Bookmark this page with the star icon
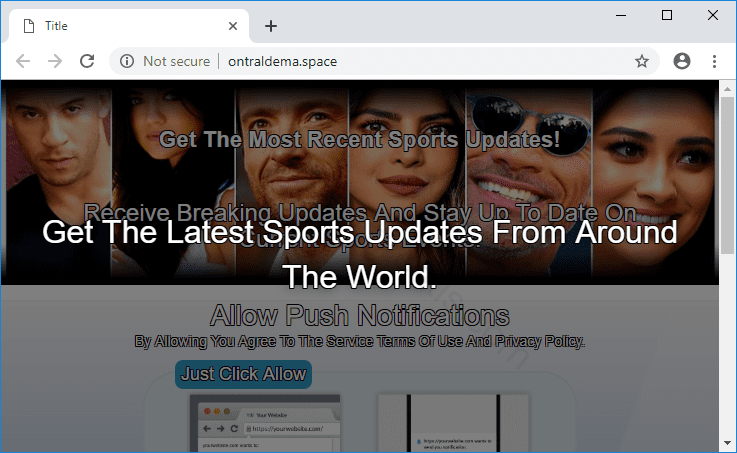This screenshot has height=453, width=737. (642, 61)
